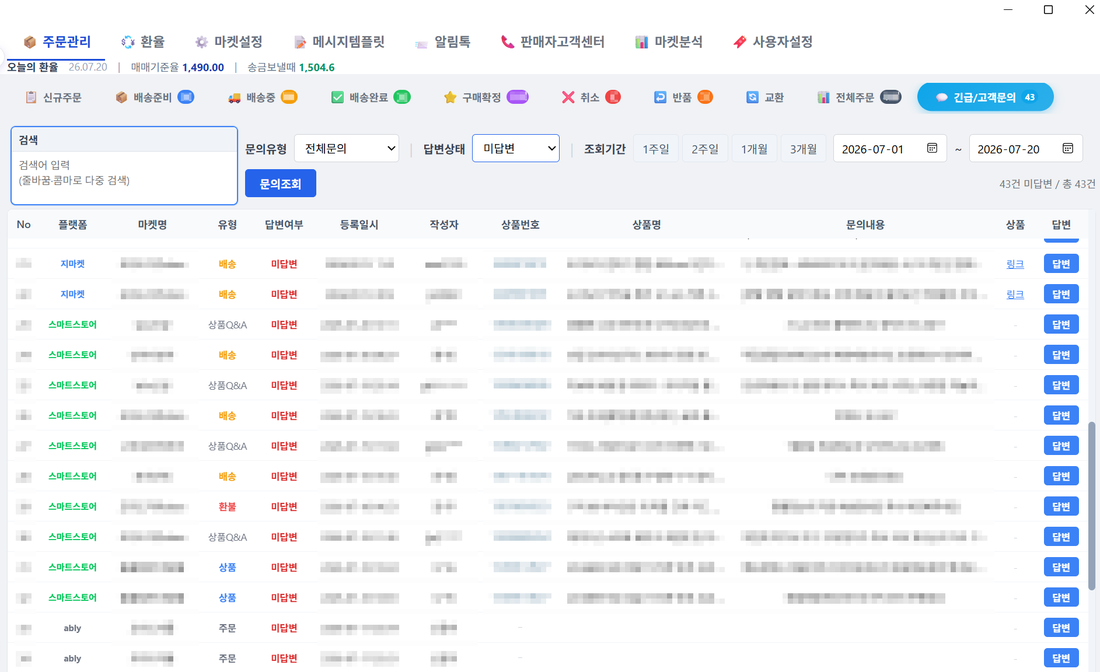
Task: Click the 상품번호 column header
Action: [x=521, y=224]
